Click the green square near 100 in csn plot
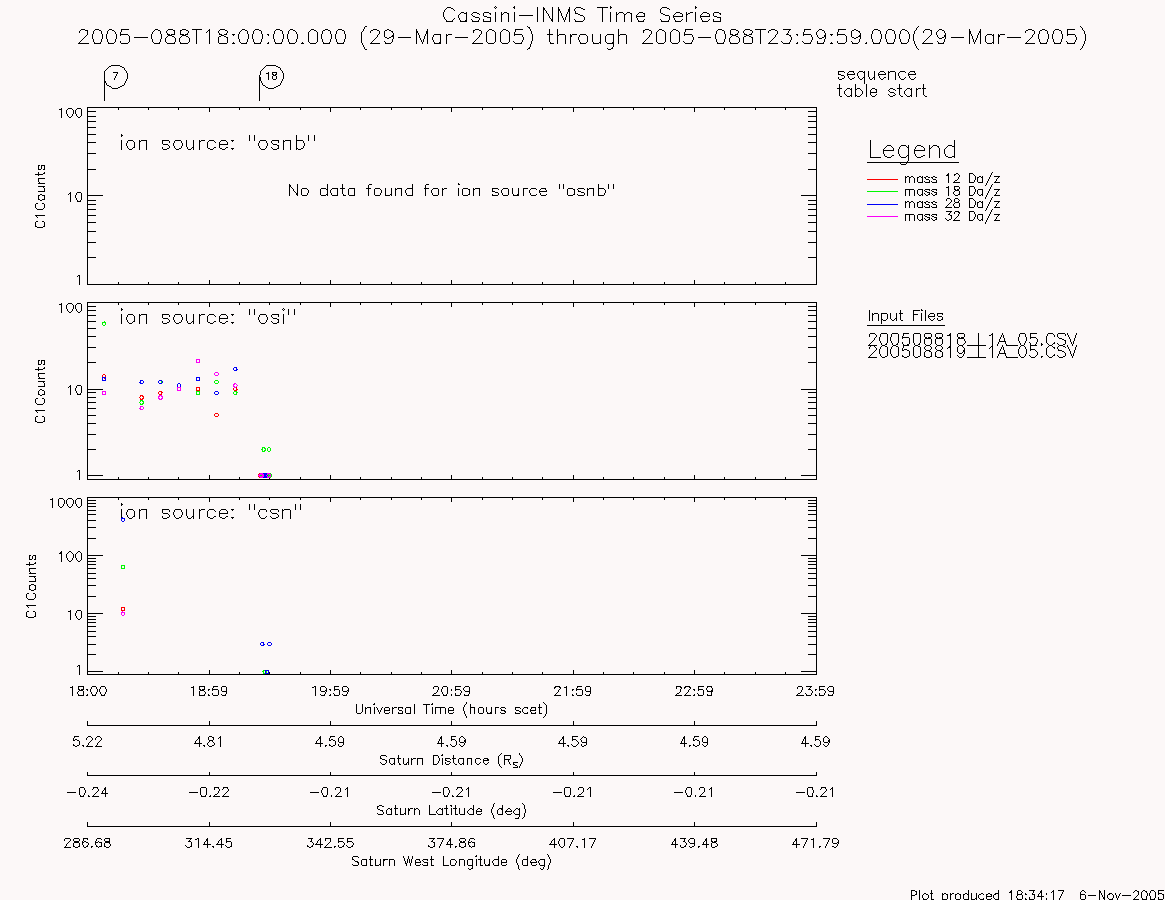Screen dimensions: 1165x900 pos(123,567)
